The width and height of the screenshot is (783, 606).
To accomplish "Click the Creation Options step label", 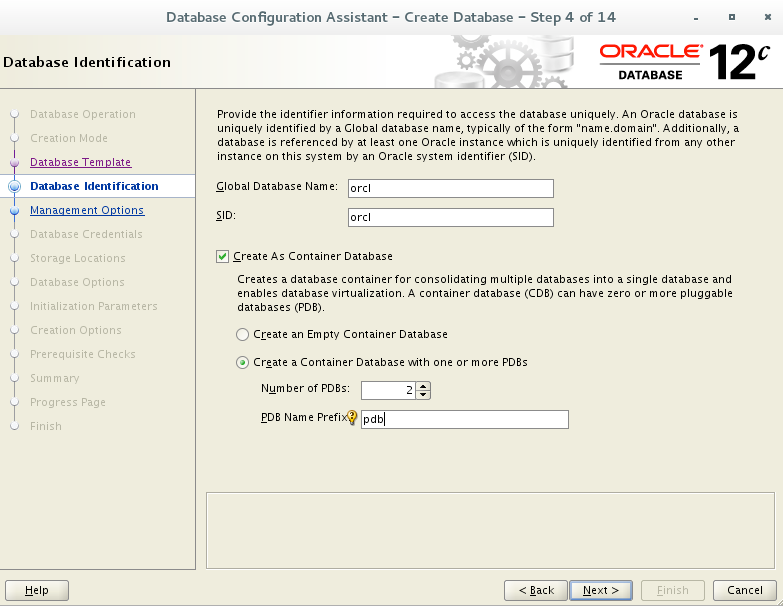I will (75, 330).
